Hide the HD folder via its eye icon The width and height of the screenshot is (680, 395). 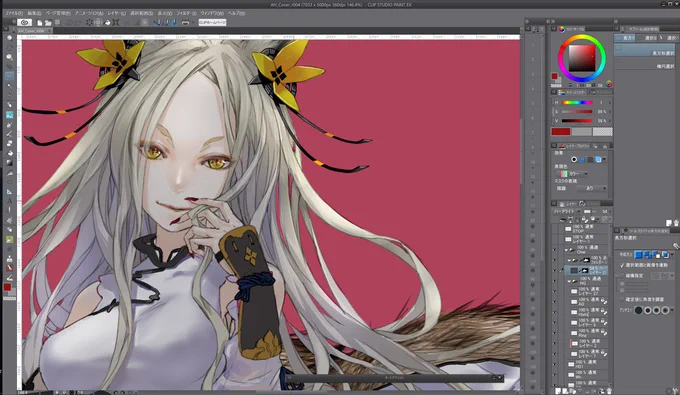[554, 281]
